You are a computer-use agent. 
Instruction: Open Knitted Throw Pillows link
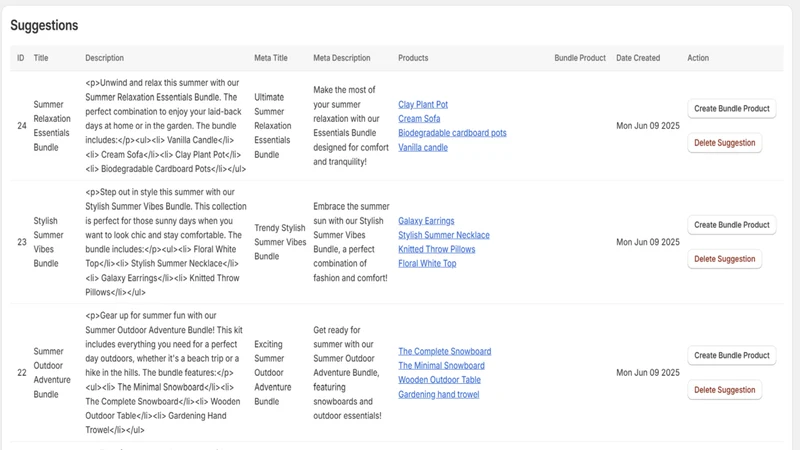(x=437, y=249)
